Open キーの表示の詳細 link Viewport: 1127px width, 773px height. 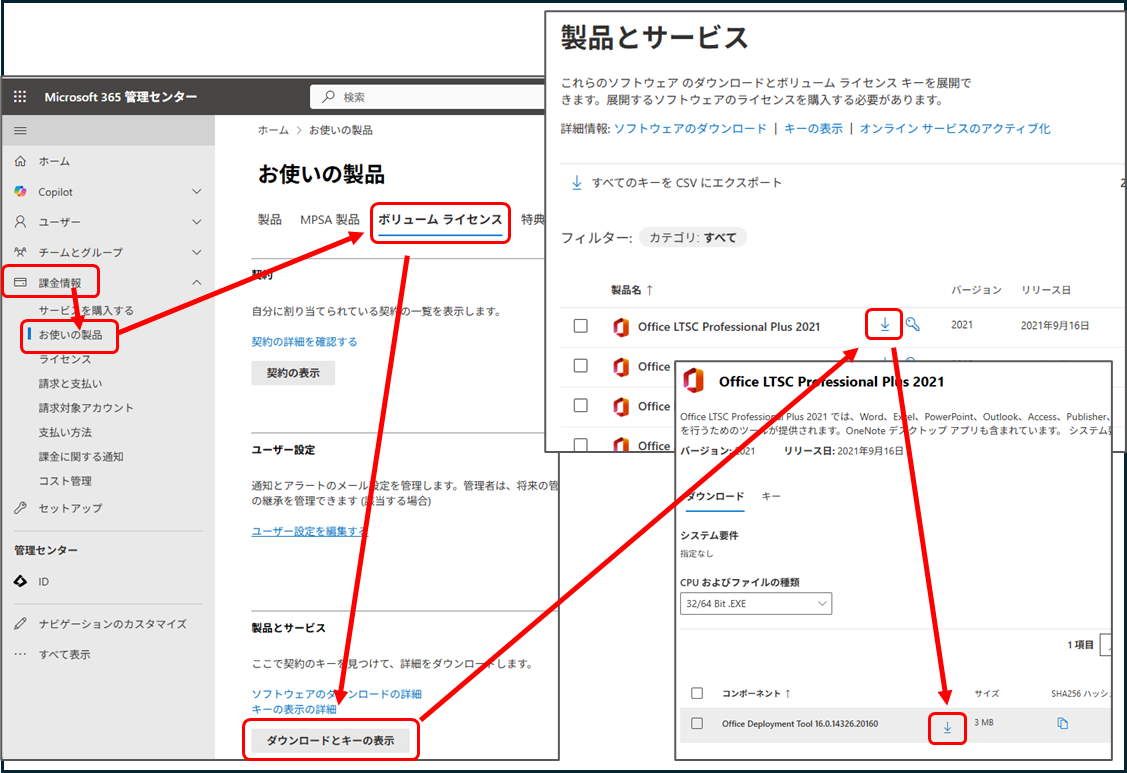294,709
